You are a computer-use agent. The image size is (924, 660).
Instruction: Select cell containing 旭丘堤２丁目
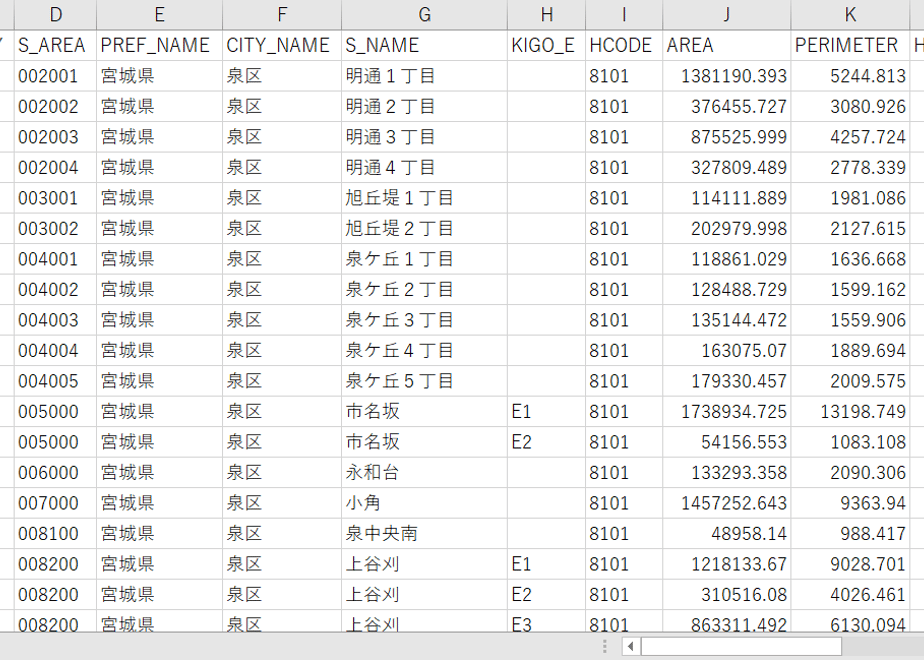pos(424,229)
